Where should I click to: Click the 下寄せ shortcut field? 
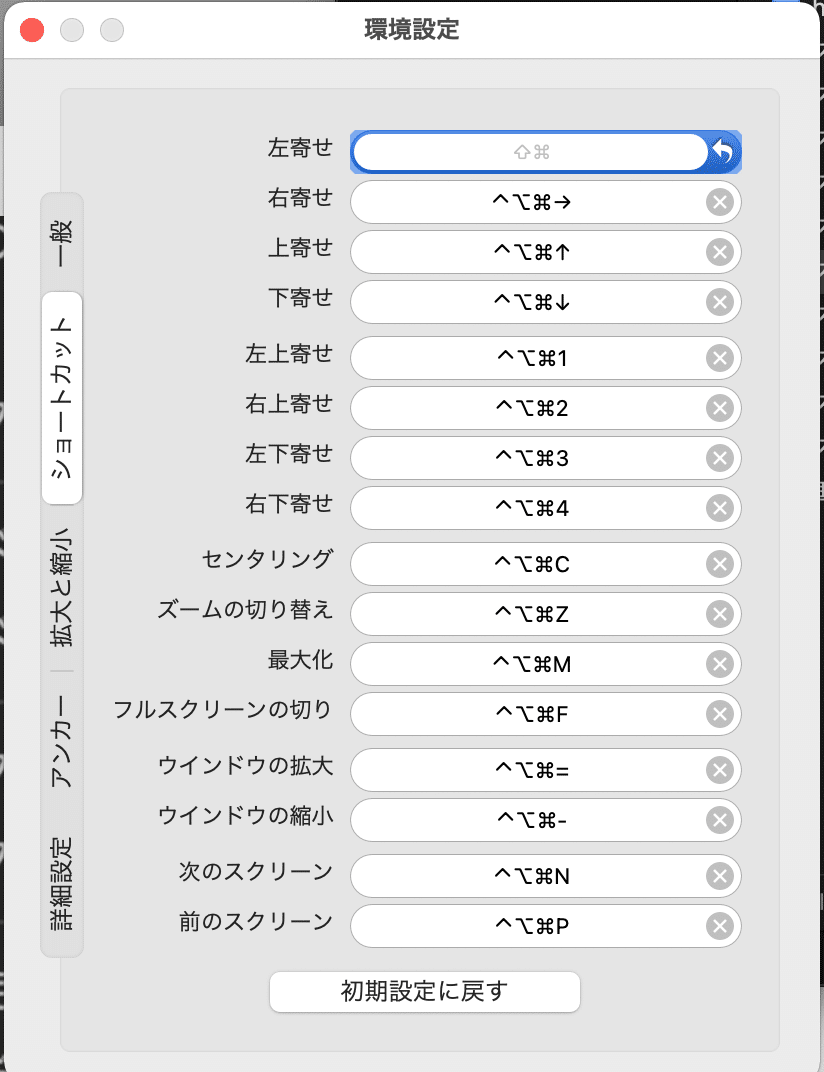530,302
